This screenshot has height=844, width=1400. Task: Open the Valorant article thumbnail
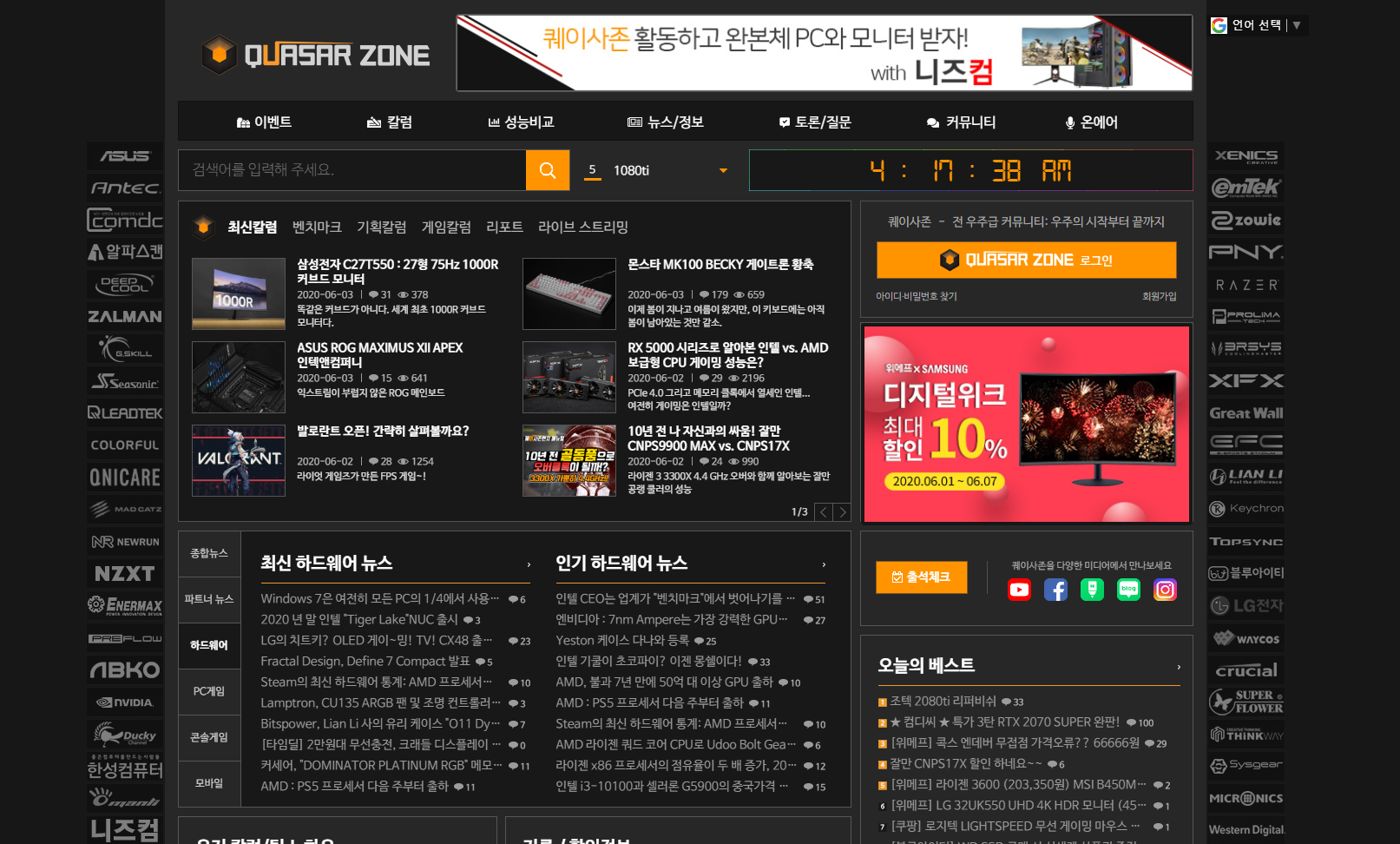tap(239, 460)
